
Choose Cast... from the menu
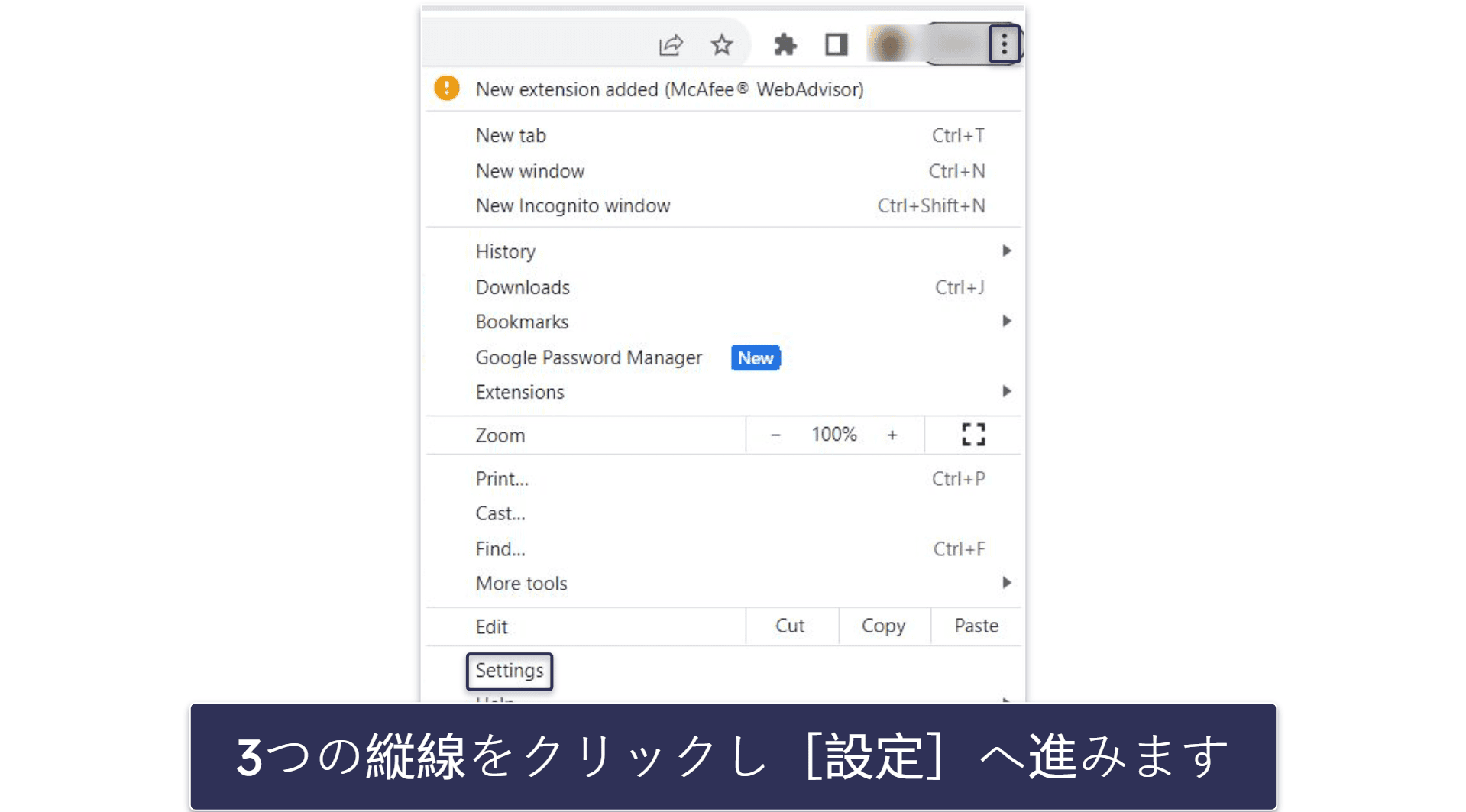click(x=723, y=513)
